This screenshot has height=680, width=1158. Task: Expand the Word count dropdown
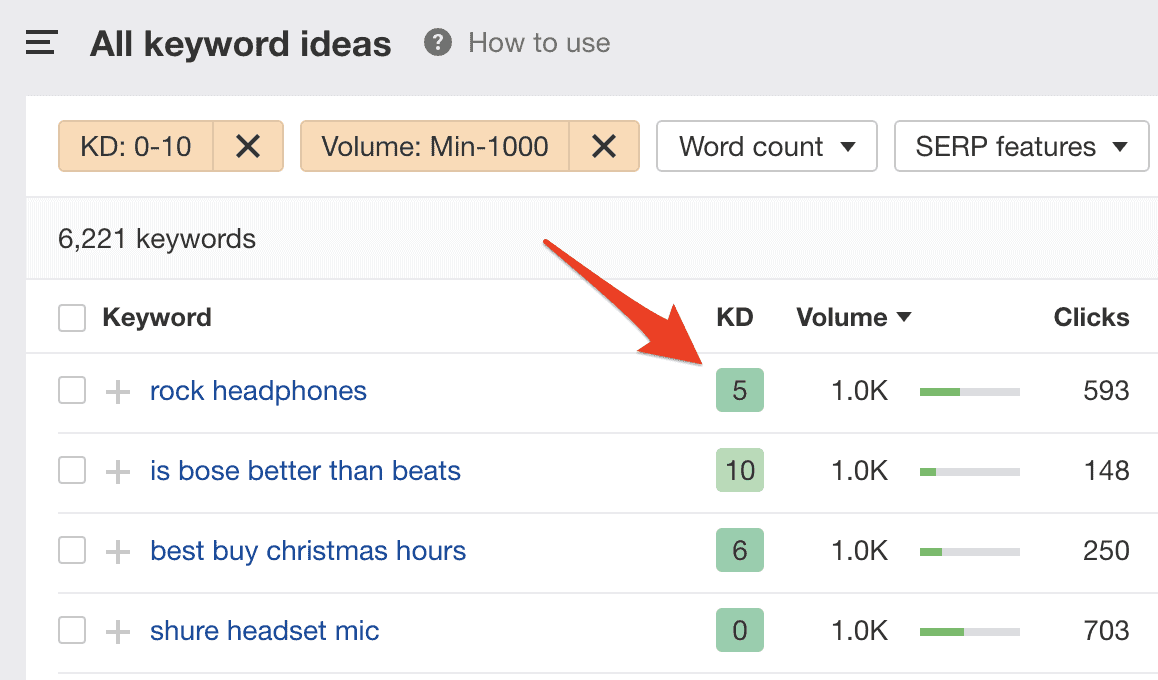(766, 147)
